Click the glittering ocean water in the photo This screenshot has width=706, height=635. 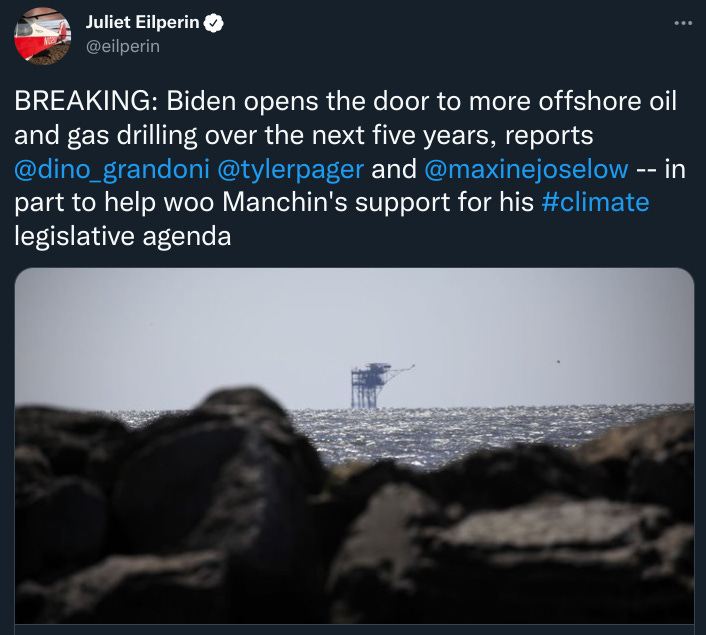[450, 432]
